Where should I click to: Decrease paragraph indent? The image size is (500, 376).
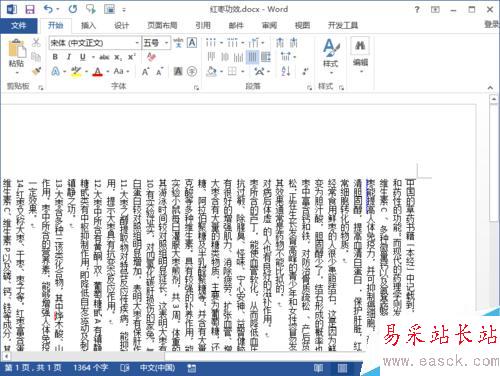[280, 43]
